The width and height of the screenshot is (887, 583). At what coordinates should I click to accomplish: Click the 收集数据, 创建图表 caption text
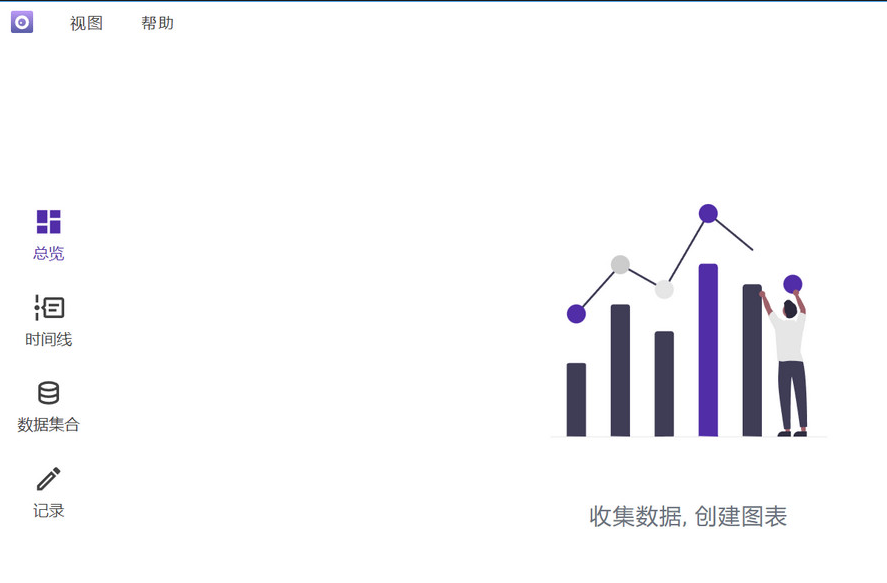688,516
